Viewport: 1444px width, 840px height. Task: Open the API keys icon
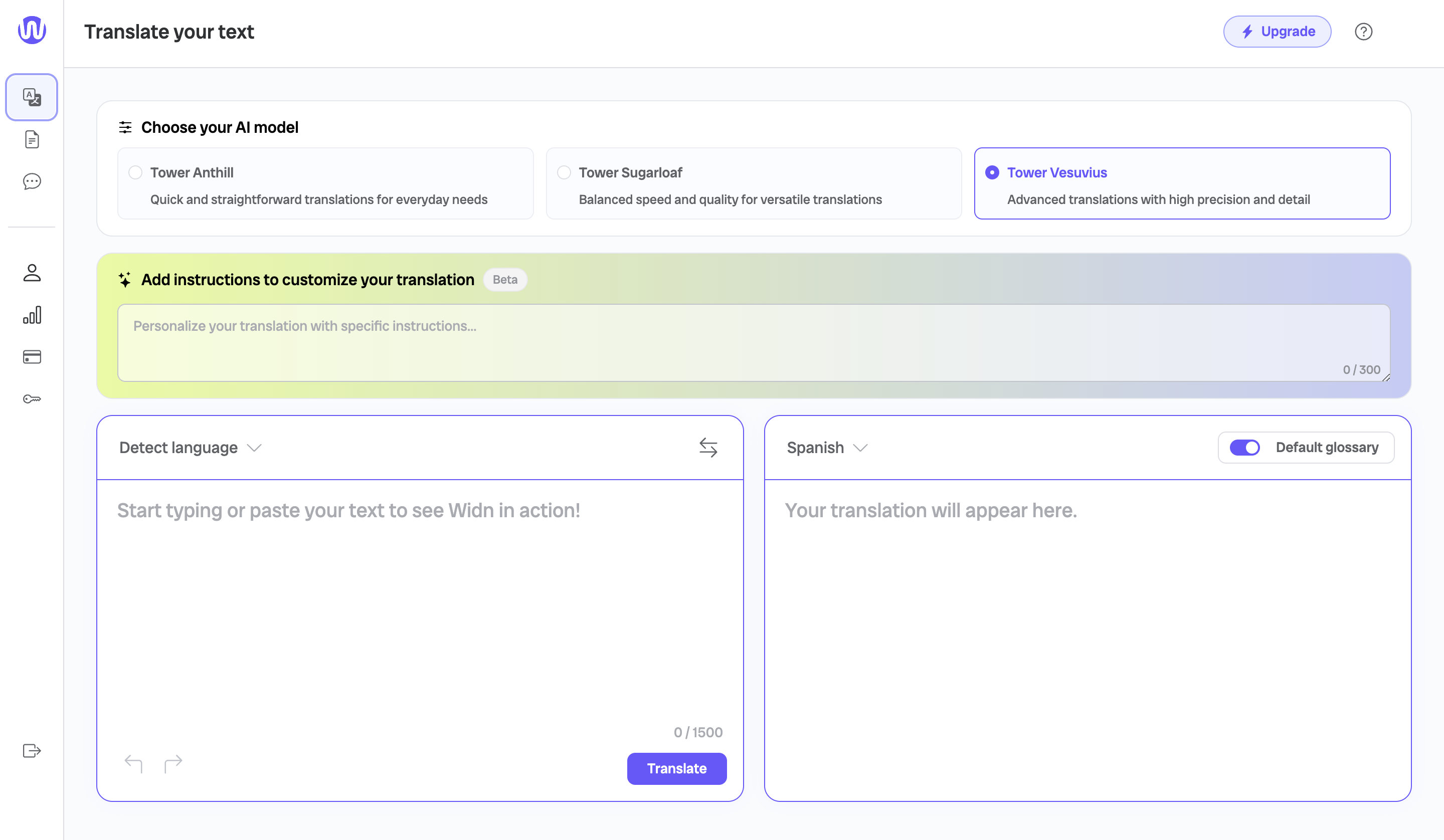(x=32, y=399)
